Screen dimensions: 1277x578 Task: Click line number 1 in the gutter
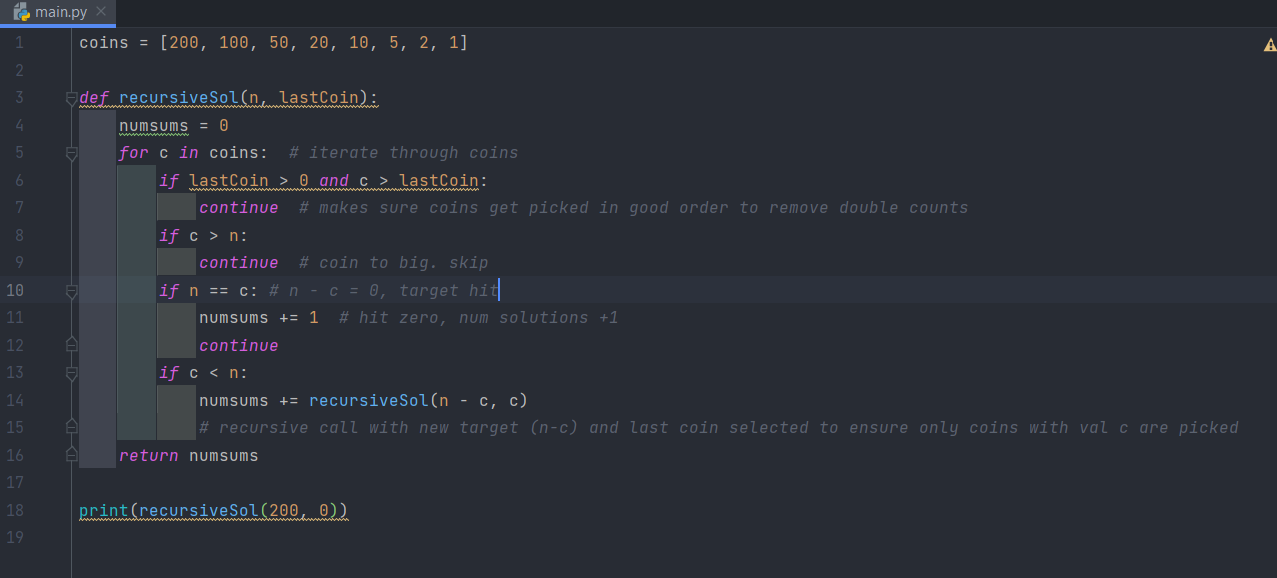[x=19, y=43]
